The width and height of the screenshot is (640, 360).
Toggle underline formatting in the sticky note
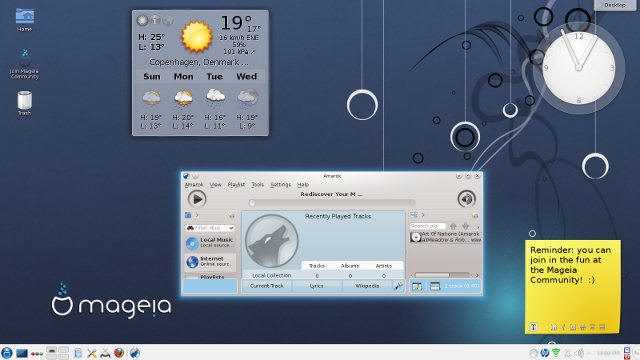(573, 327)
